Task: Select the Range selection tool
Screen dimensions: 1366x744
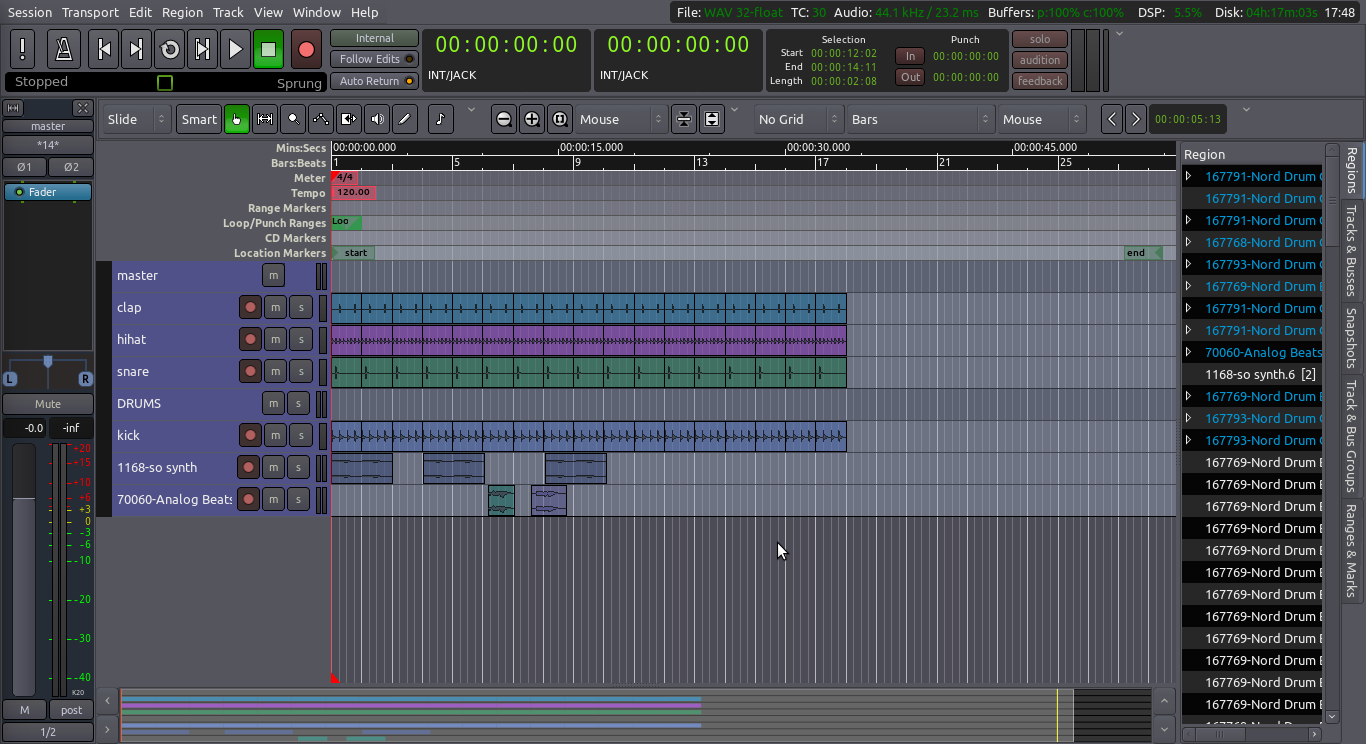Action: click(265, 119)
